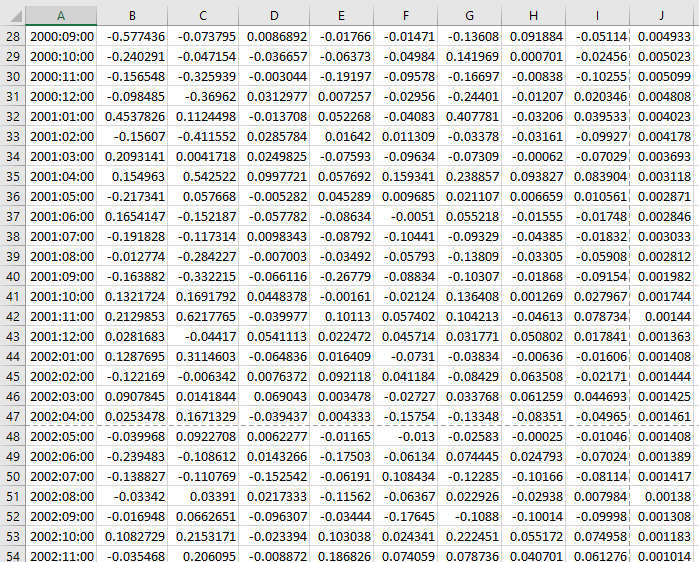This screenshot has height=562, width=699.
Task: Click cell with date 2001:11:00
Action: coord(61,316)
